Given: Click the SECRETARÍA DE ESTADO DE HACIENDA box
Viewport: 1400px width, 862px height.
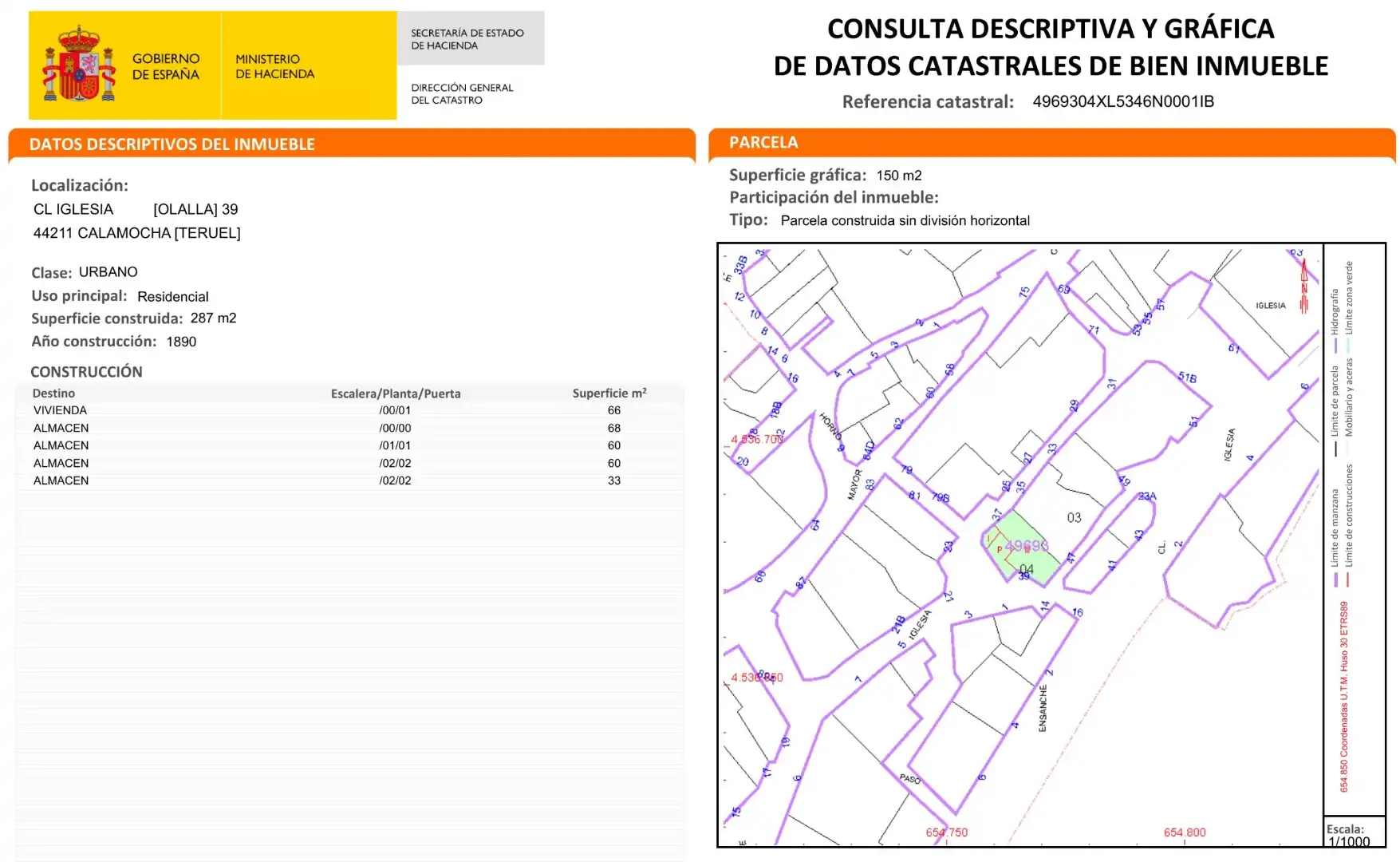Looking at the screenshot, I should coord(471,38).
